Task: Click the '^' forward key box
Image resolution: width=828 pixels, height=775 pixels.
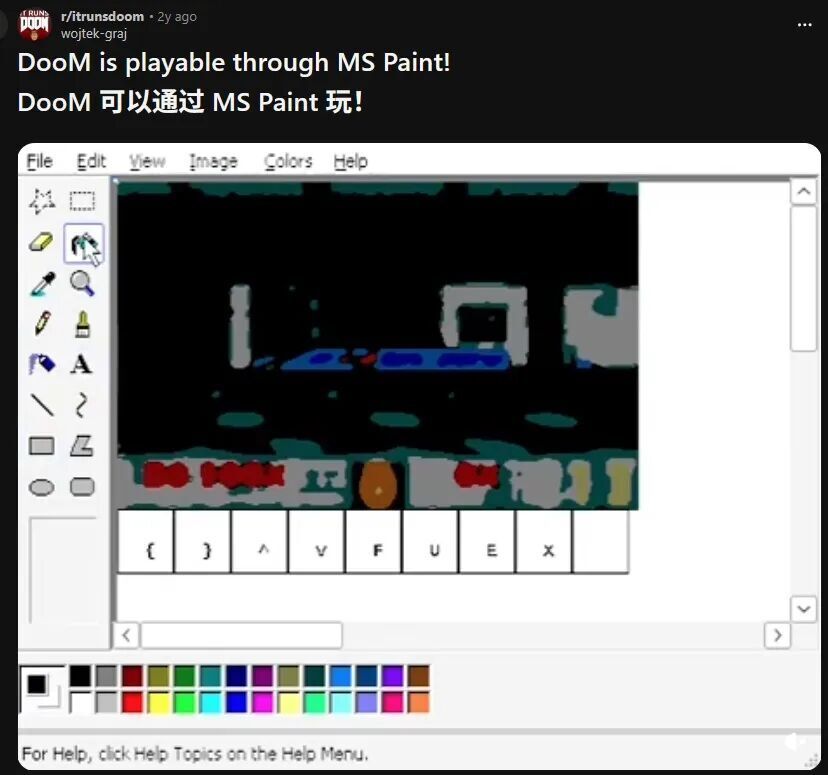Action: point(260,542)
